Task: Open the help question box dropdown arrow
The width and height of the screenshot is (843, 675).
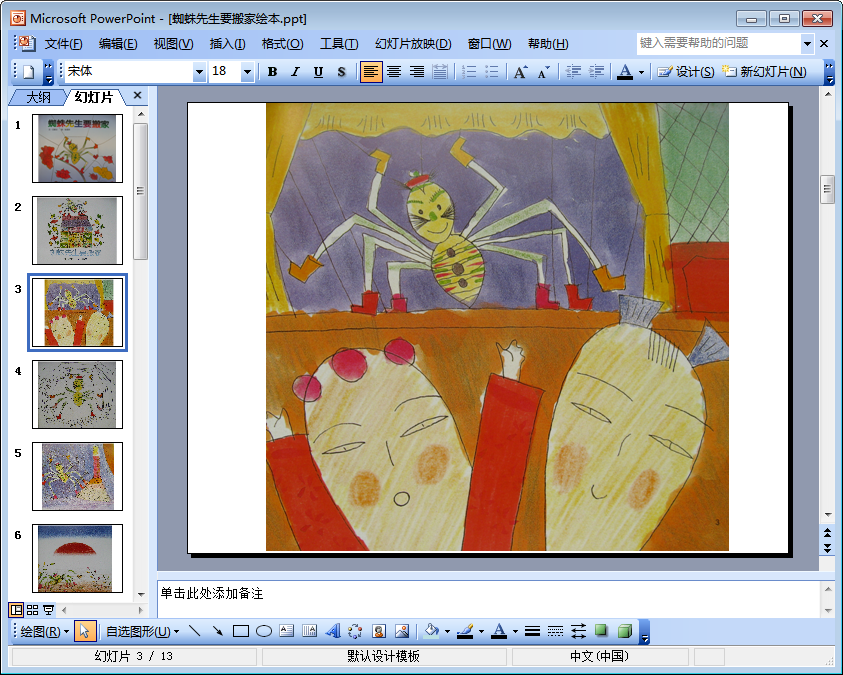Action: (x=808, y=44)
